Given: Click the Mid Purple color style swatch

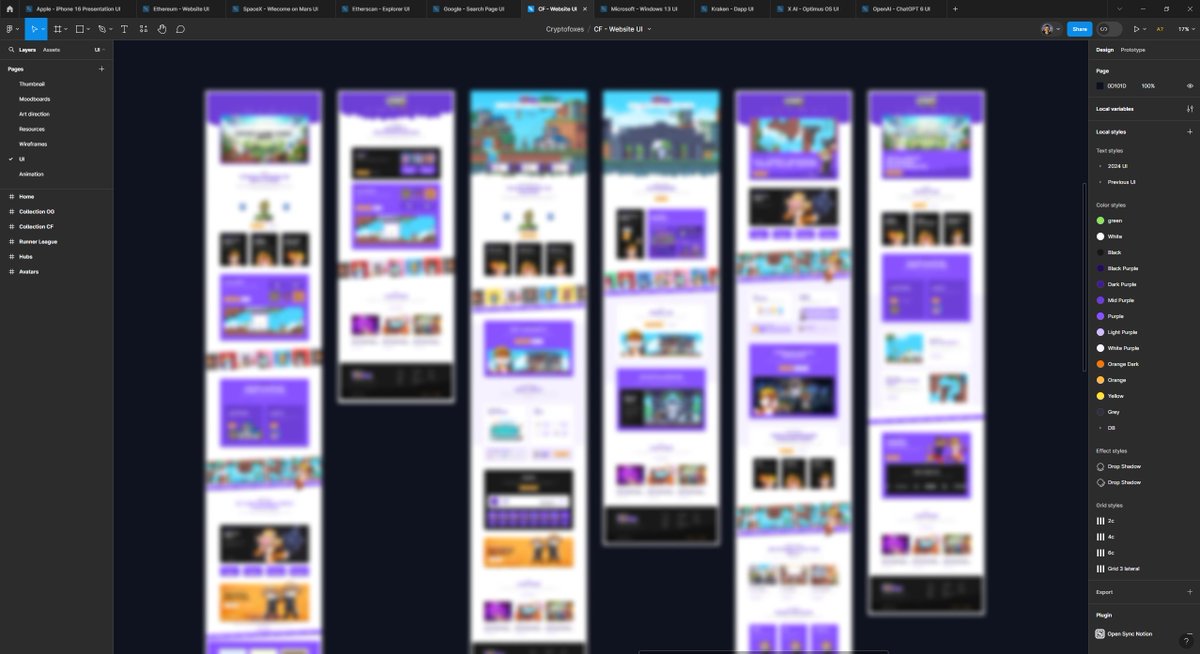Looking at the screenshot, I should pos(1100,300).
